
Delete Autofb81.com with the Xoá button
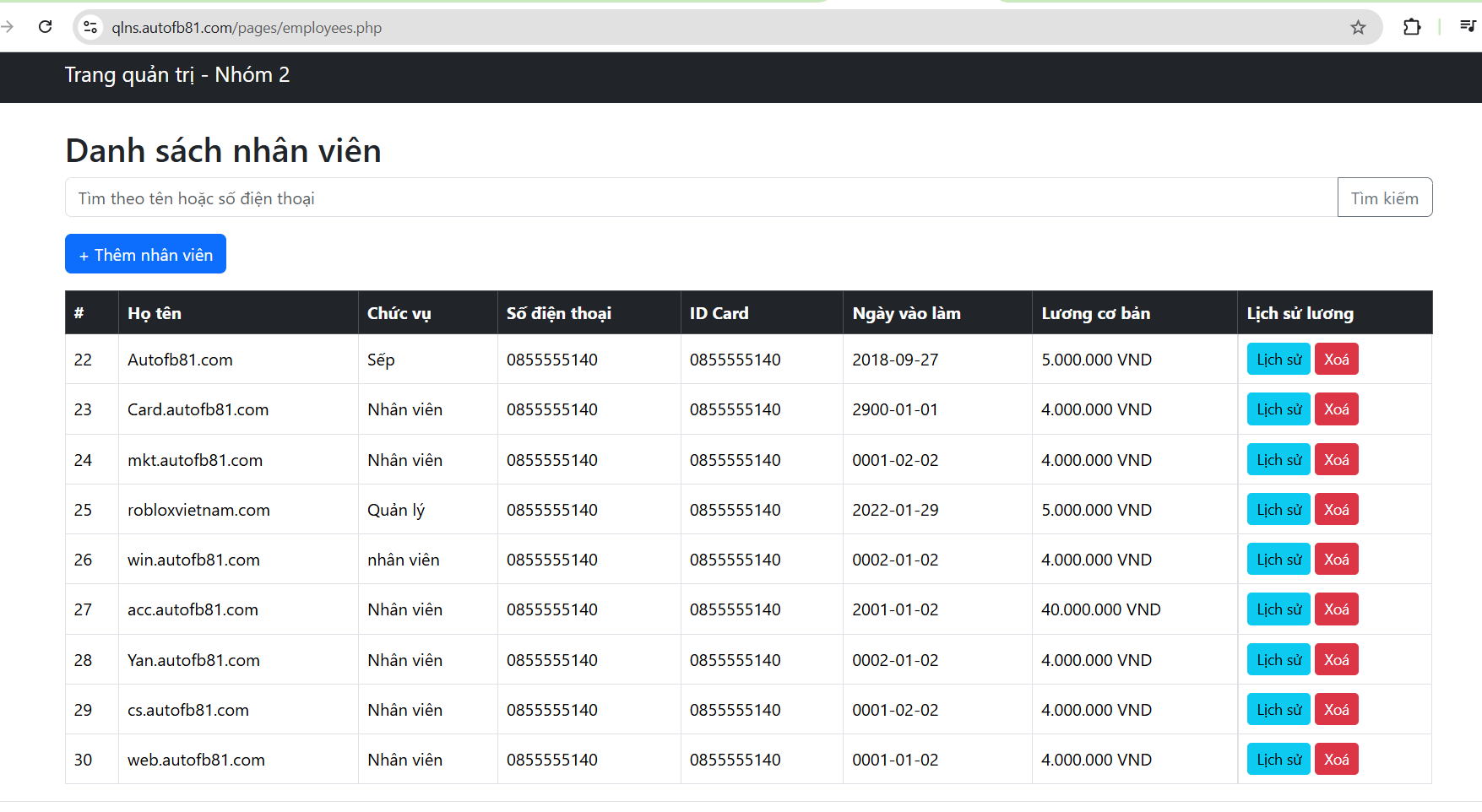coord(1336,360)
